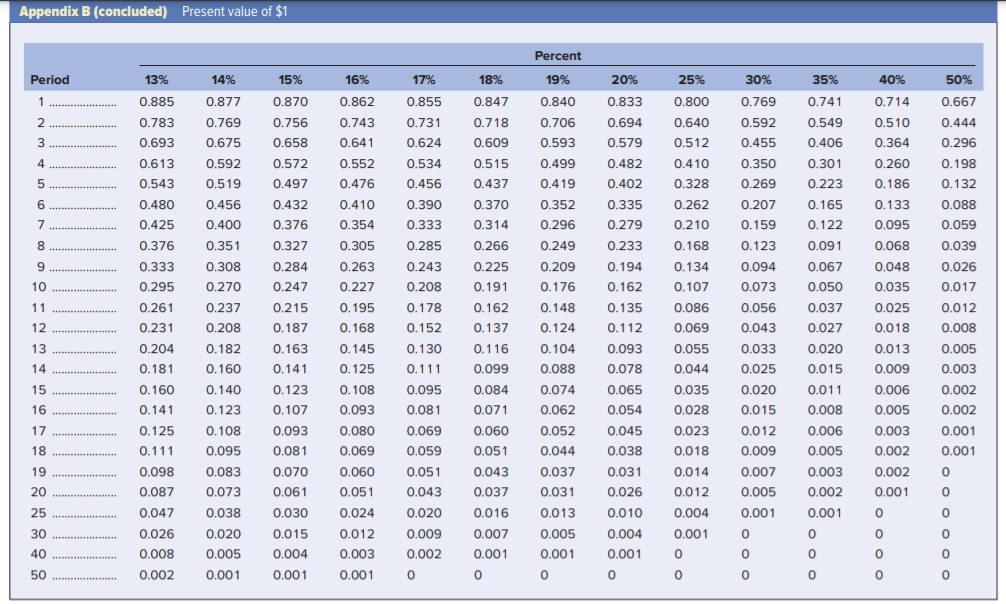Screen dimensions: 1006x604
Task: Click the "Period" column header
Action: (x=50, y=80)
